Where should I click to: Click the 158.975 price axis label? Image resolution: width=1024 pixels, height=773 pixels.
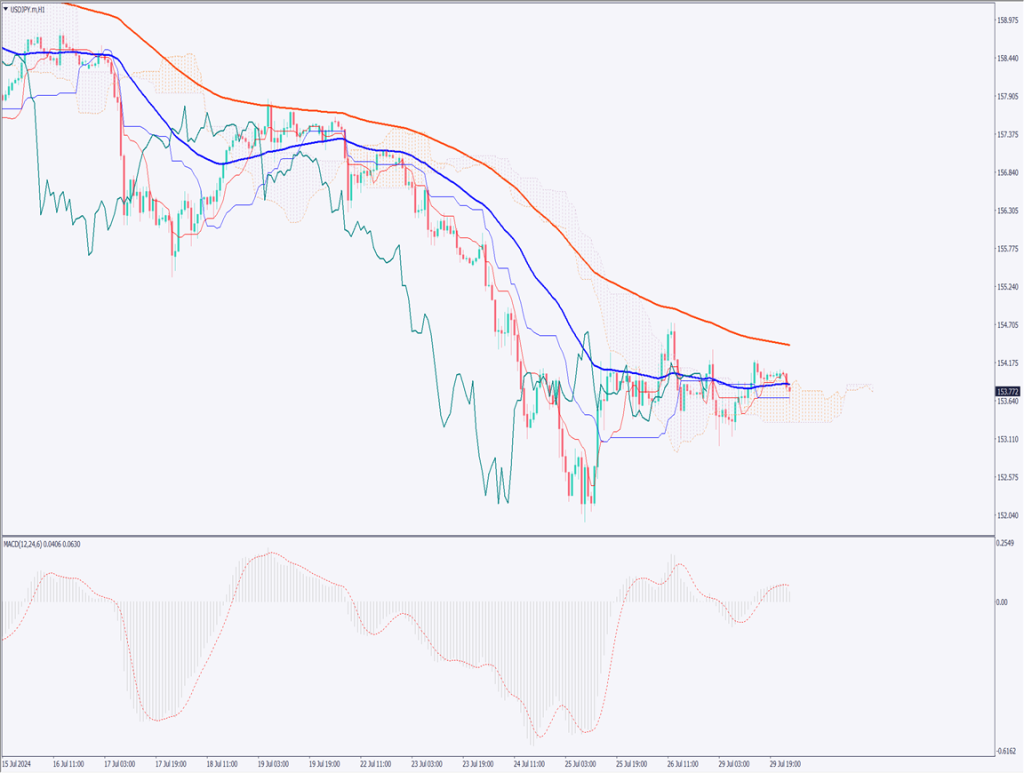click(1007, 20)
